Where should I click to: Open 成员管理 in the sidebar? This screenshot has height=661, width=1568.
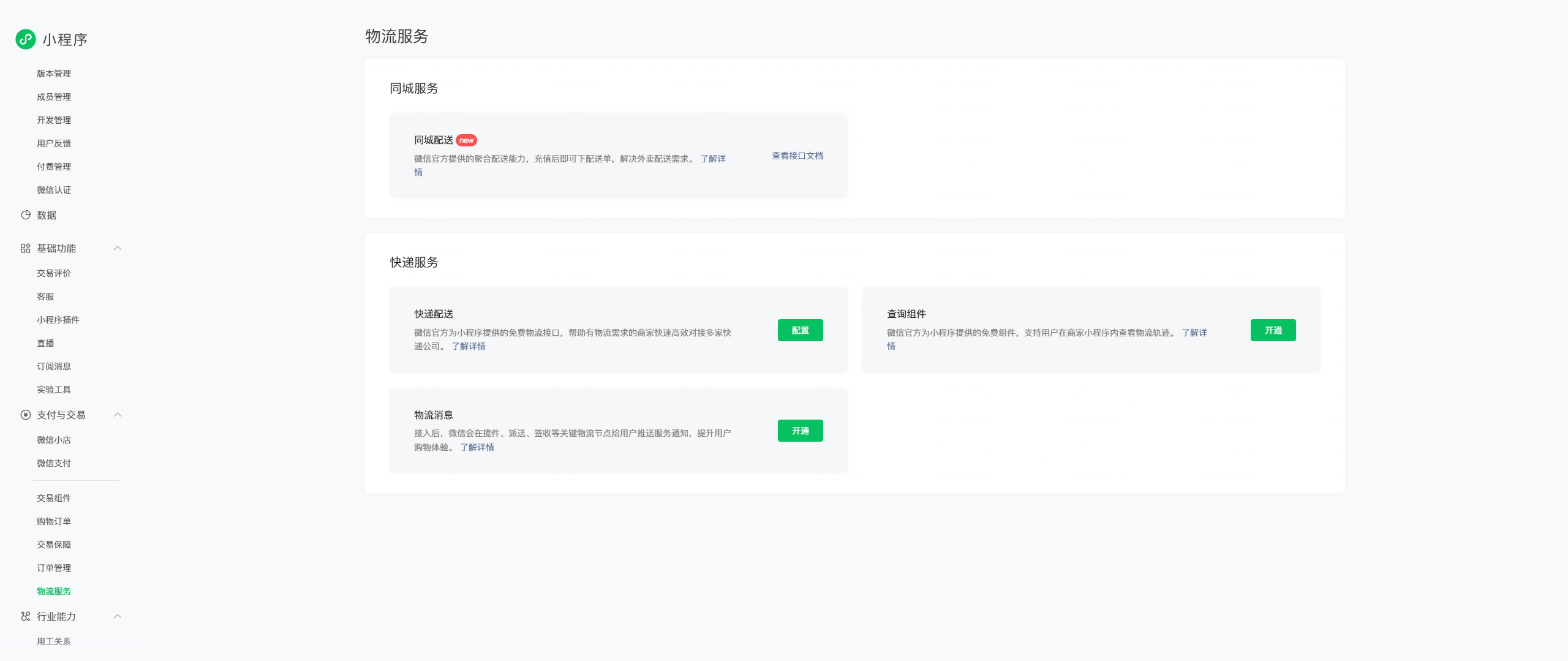click(x=54, y=97)
